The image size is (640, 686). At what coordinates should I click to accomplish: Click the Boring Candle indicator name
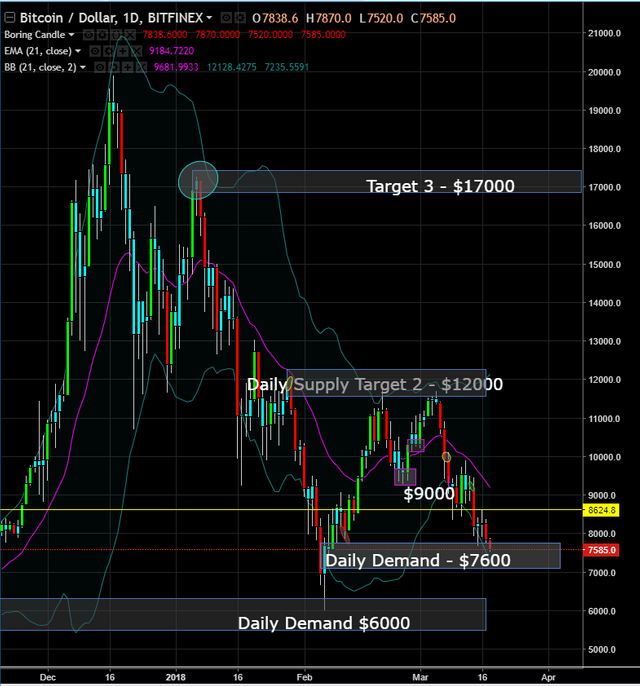click(35, 35)
